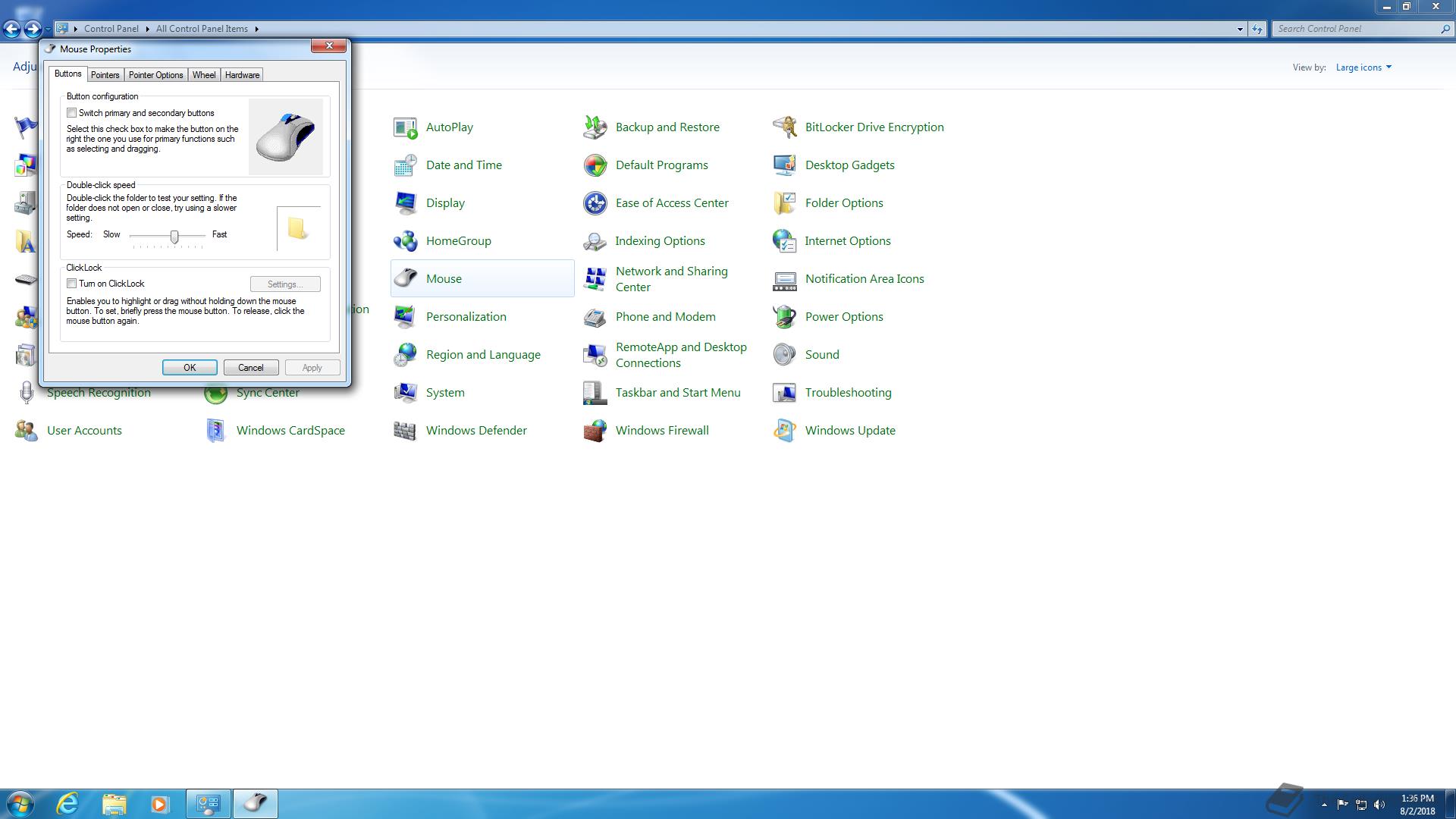
Task: Switch to the Wheel tab
Action: coord(203,75)
